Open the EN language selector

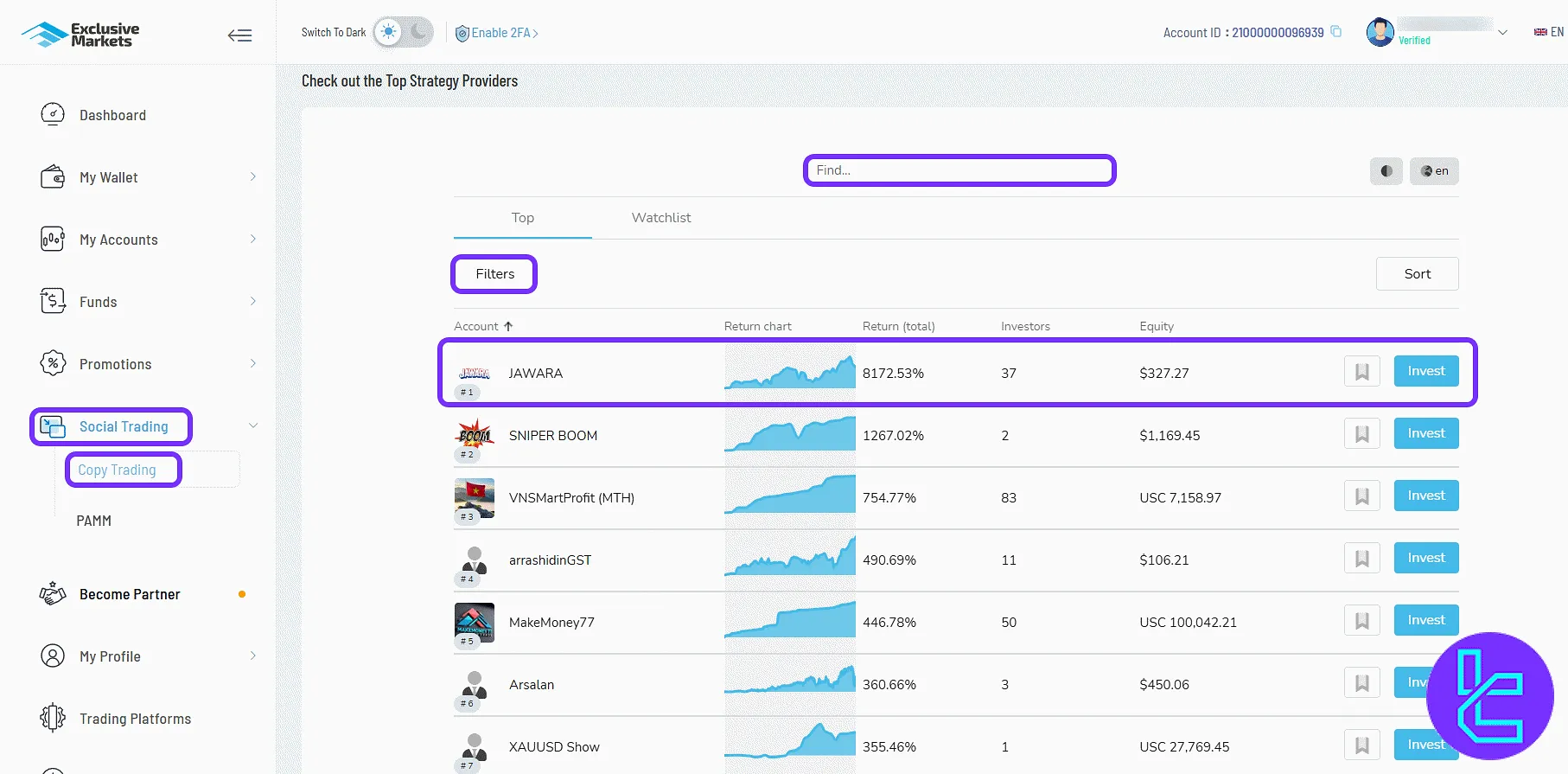[1548, 32]
